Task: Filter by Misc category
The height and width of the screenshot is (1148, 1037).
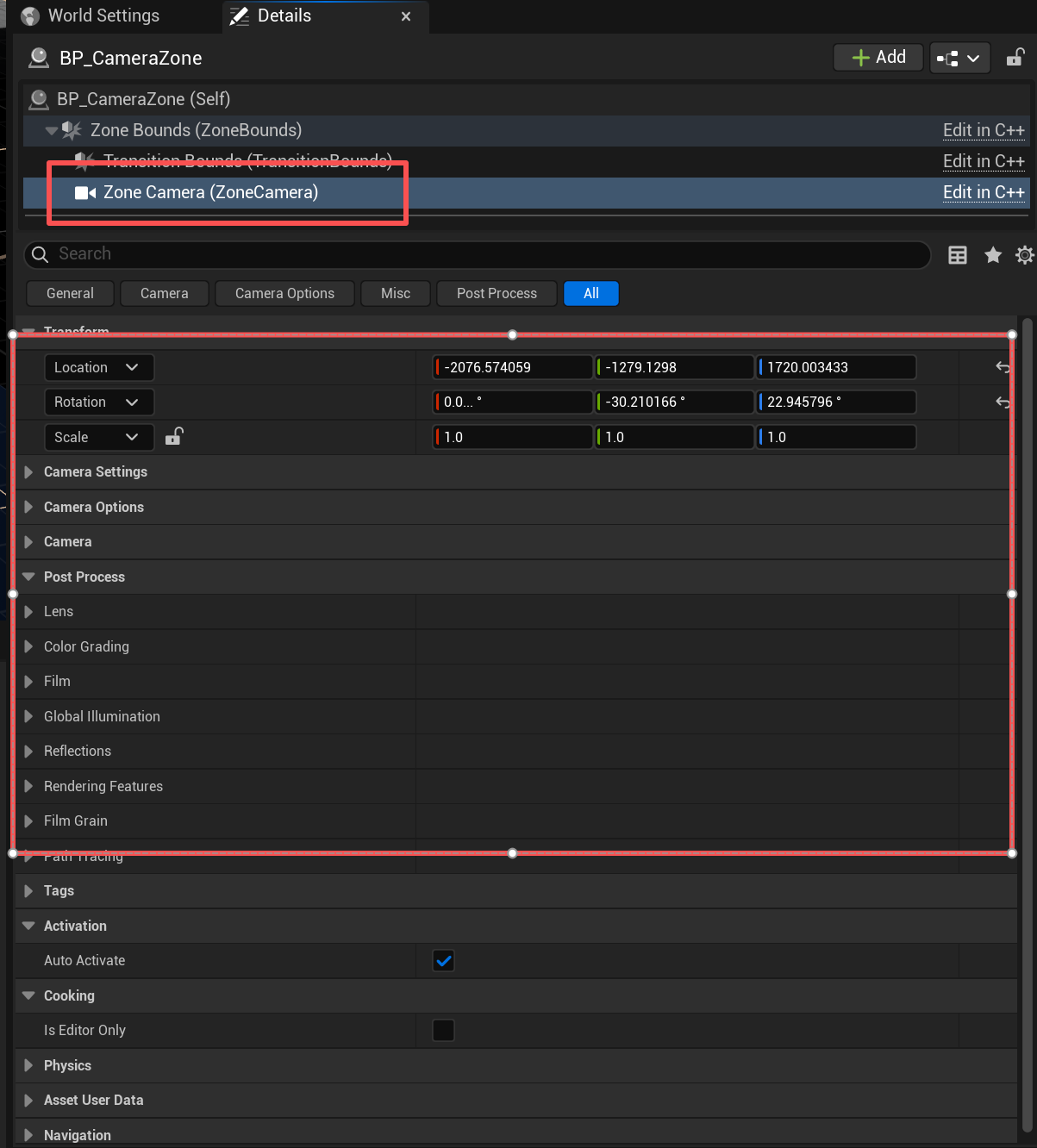Action: click(396, 294)
